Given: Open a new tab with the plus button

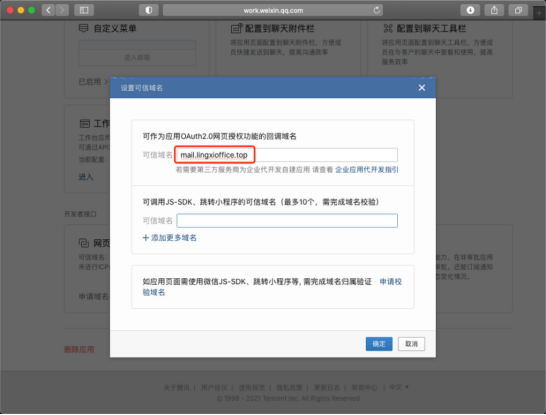Looking at the screenshot, I should click(540, 13).
